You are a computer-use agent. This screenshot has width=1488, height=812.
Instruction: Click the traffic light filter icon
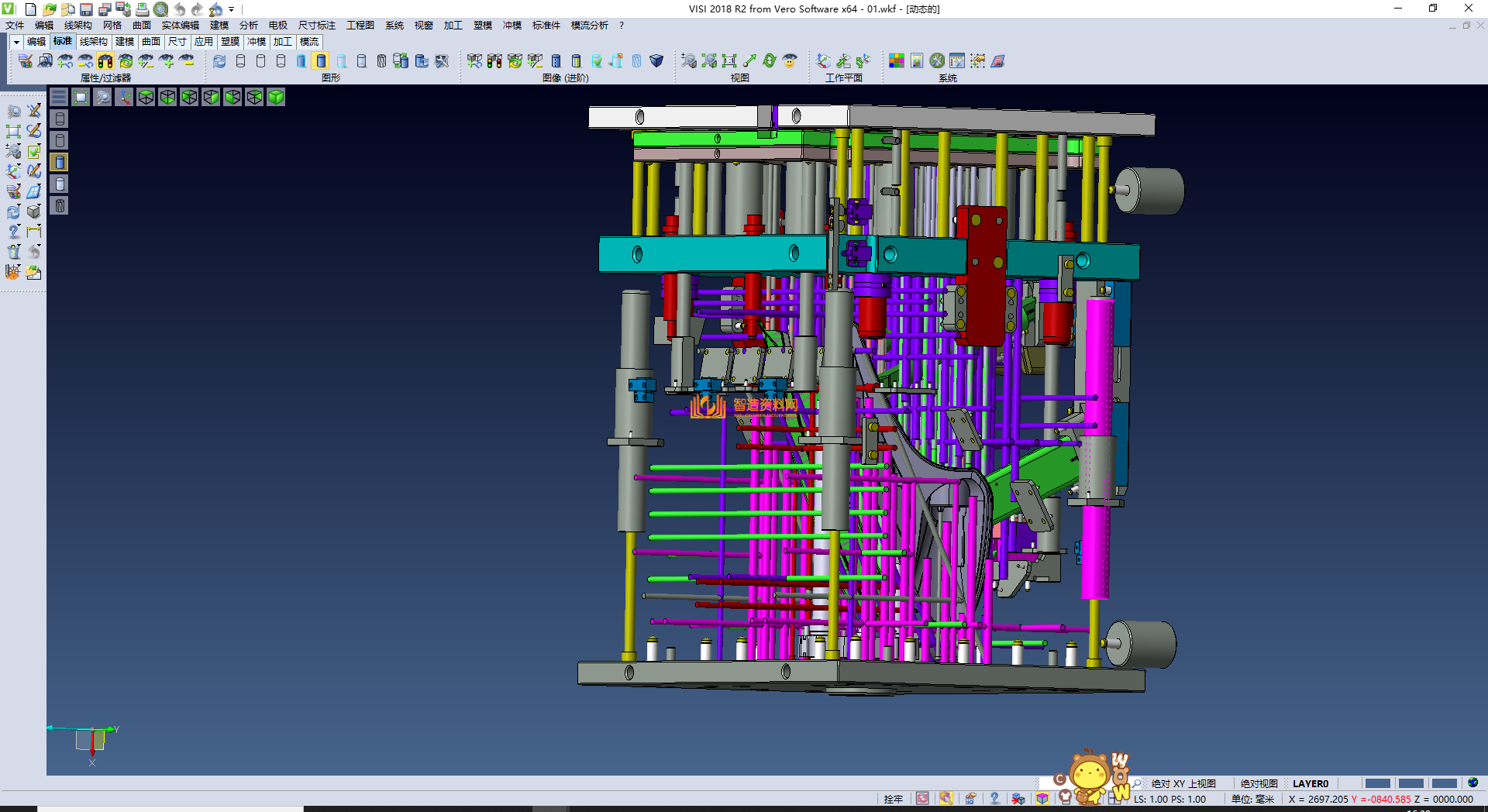pos(105,61)
